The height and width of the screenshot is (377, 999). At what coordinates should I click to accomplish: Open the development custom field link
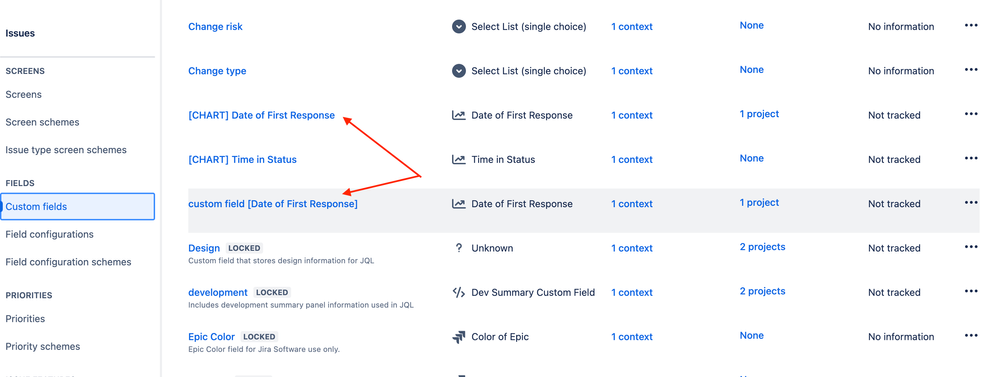pyautogui.click(x=217, y=292)
